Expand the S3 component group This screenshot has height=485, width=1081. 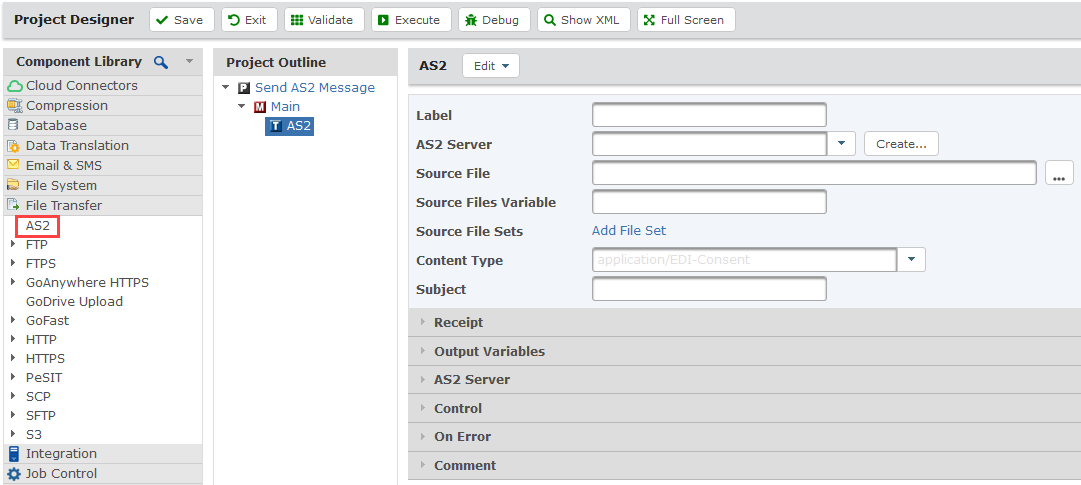point(13,435)
